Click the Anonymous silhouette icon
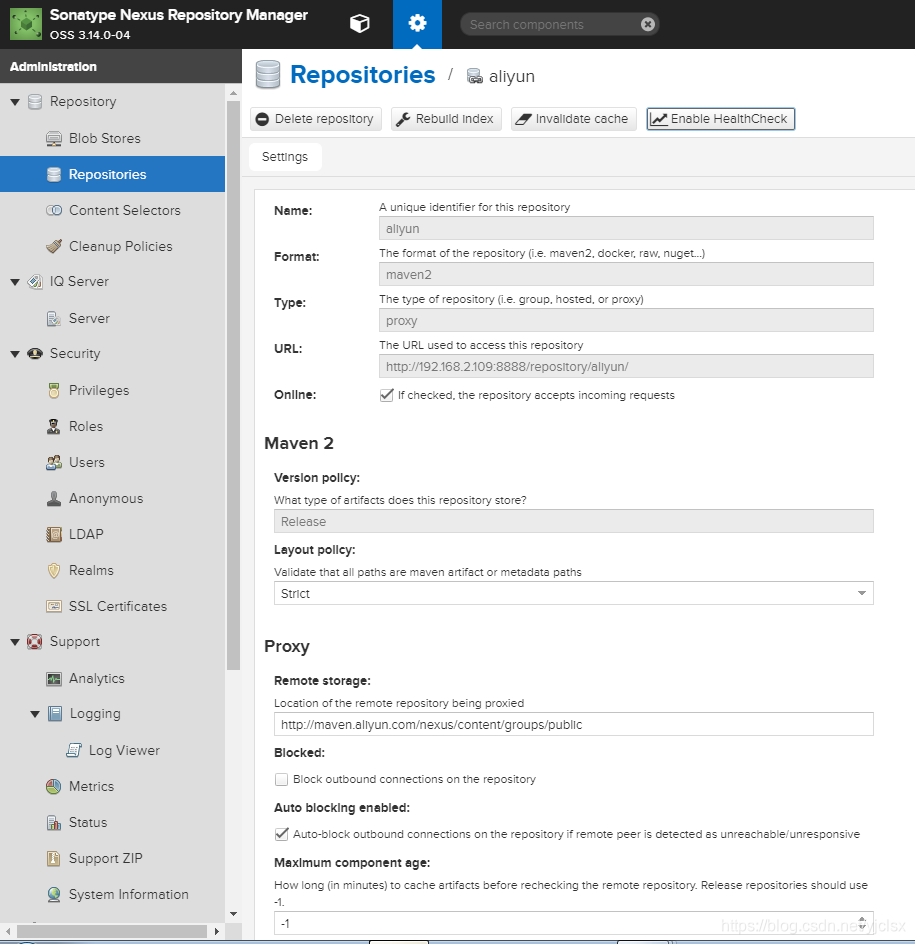This screenshot has width=915, height=944. 54,498
